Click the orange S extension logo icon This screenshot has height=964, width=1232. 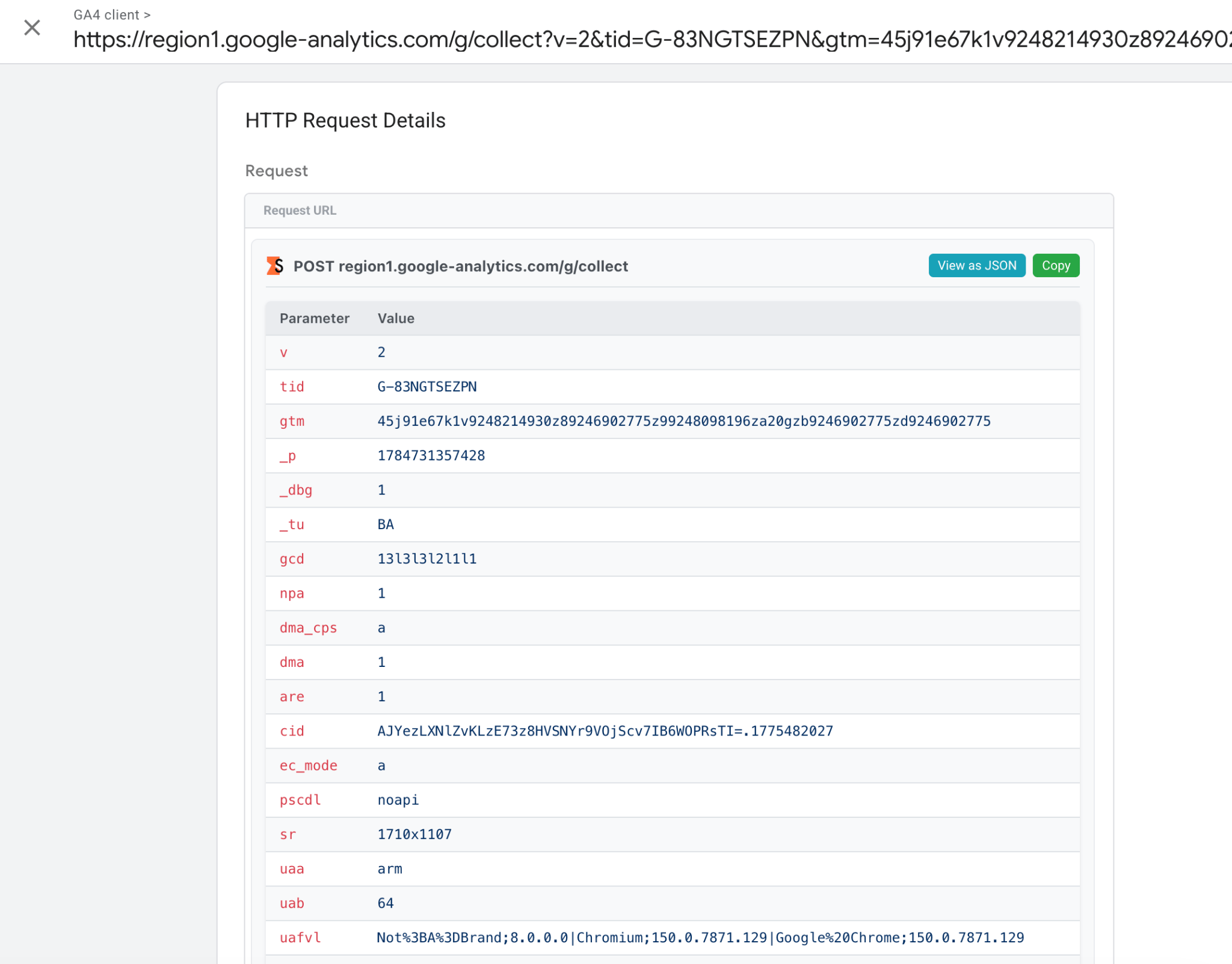[275, 265]
